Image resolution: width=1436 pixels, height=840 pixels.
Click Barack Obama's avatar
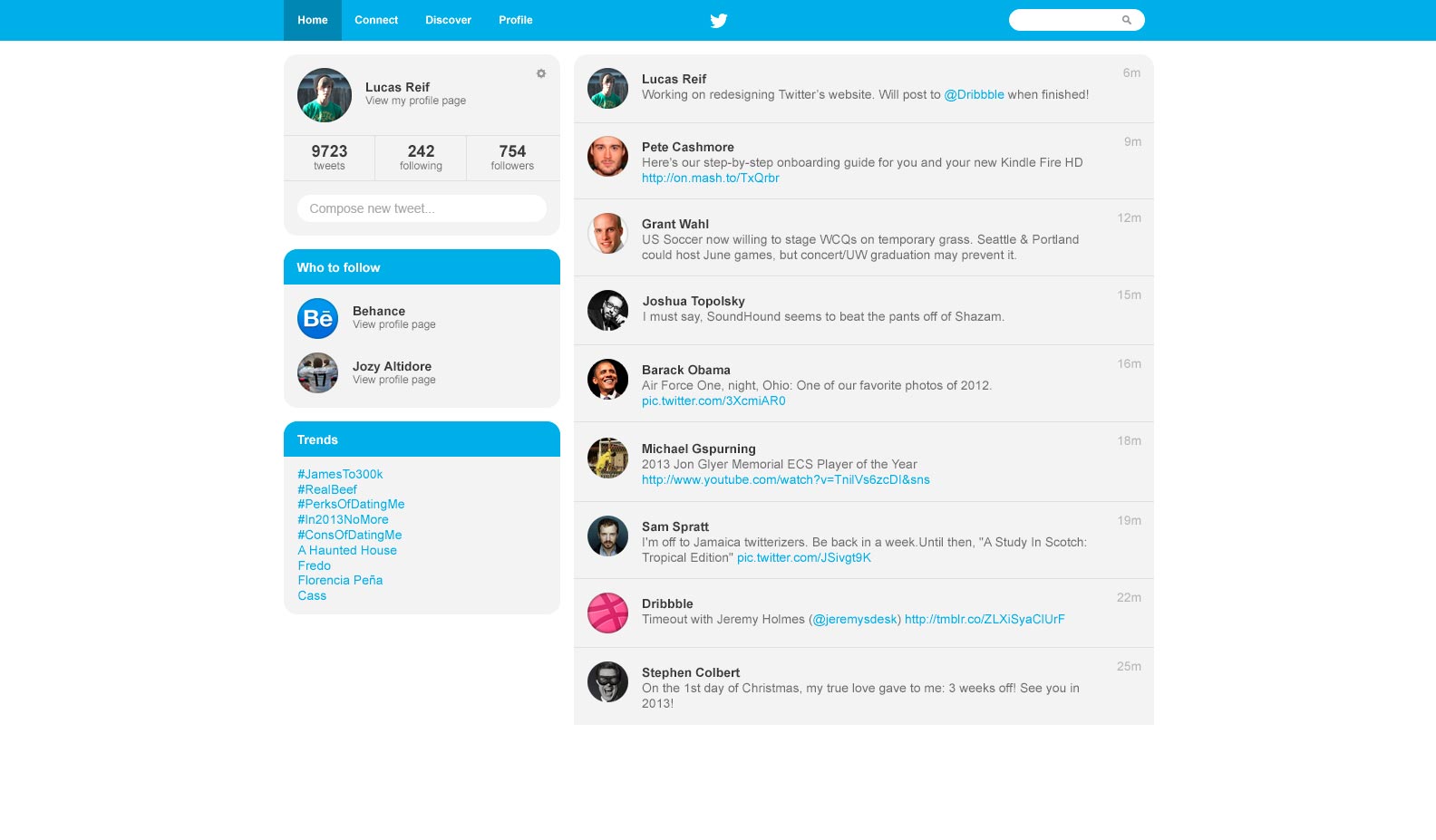[x=607, y=379]
